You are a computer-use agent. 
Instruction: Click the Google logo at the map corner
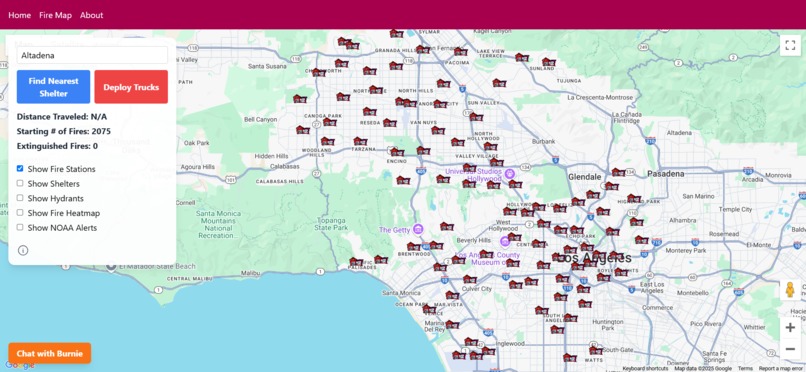point(20,365)
